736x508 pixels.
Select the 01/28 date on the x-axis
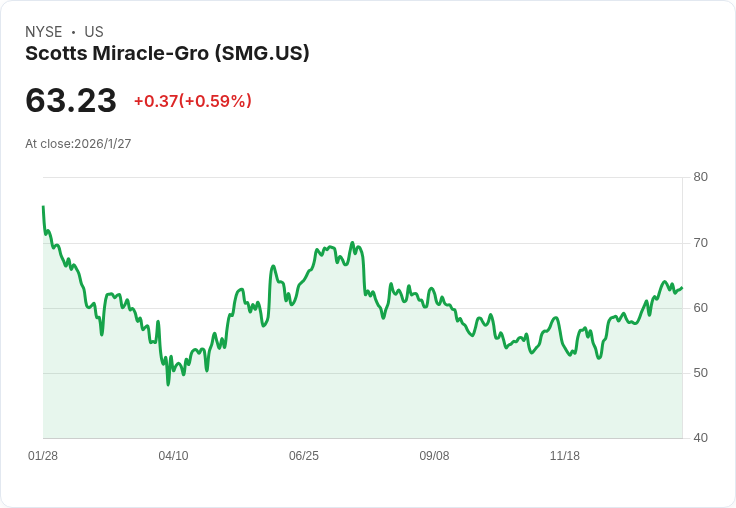tap(43, 456)
